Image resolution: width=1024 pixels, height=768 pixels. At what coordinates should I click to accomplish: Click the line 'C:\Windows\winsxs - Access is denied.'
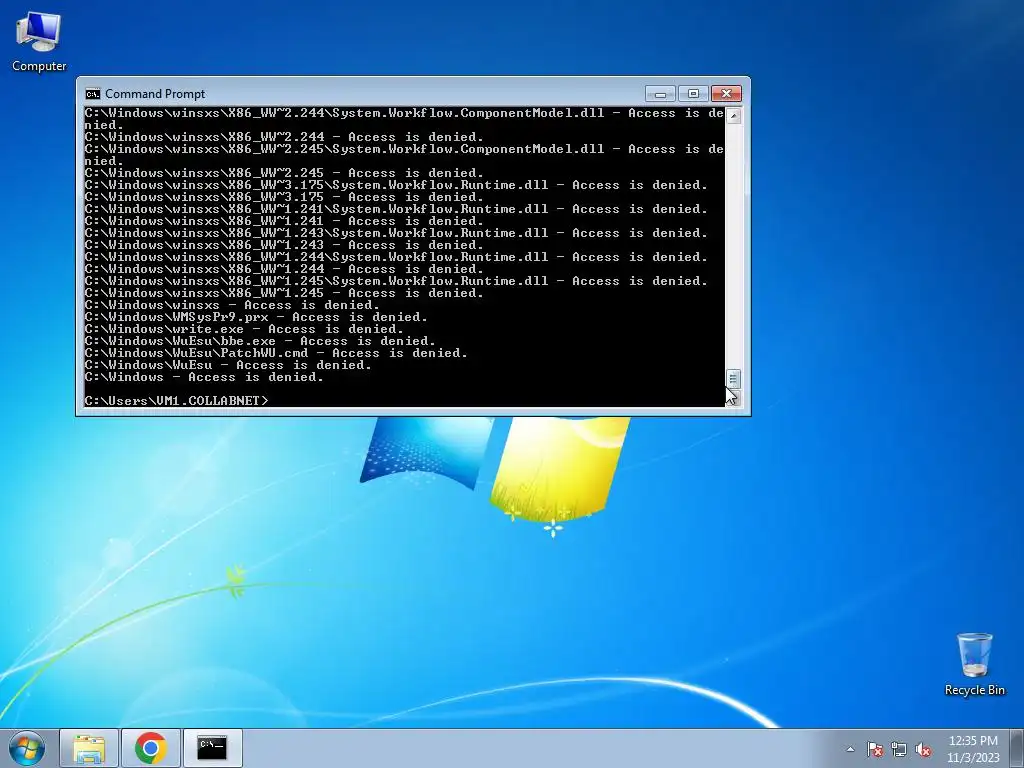point(232,305)
